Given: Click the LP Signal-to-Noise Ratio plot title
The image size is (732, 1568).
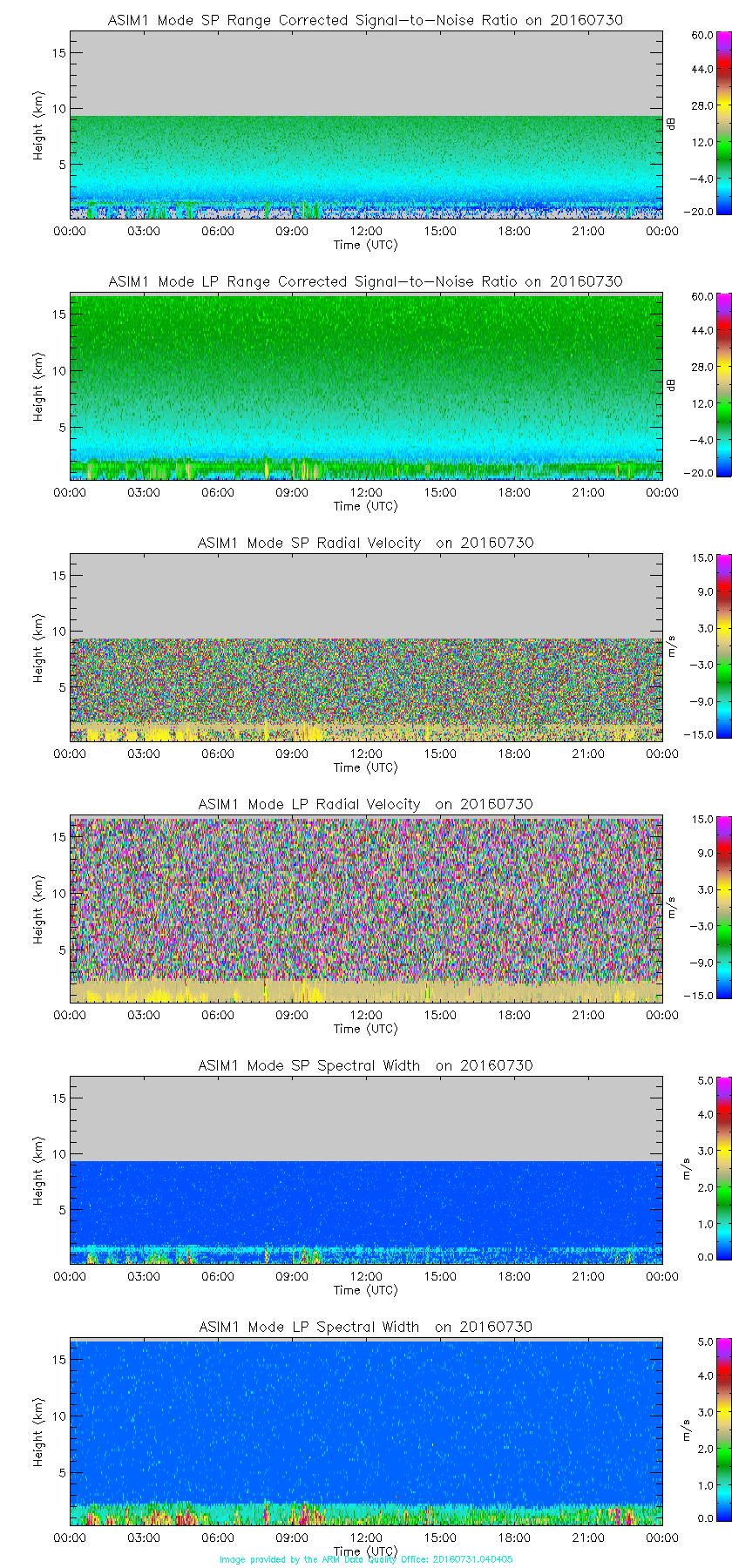Looking at the screenshot, I should pyautogui.click(x=365, y=281).
